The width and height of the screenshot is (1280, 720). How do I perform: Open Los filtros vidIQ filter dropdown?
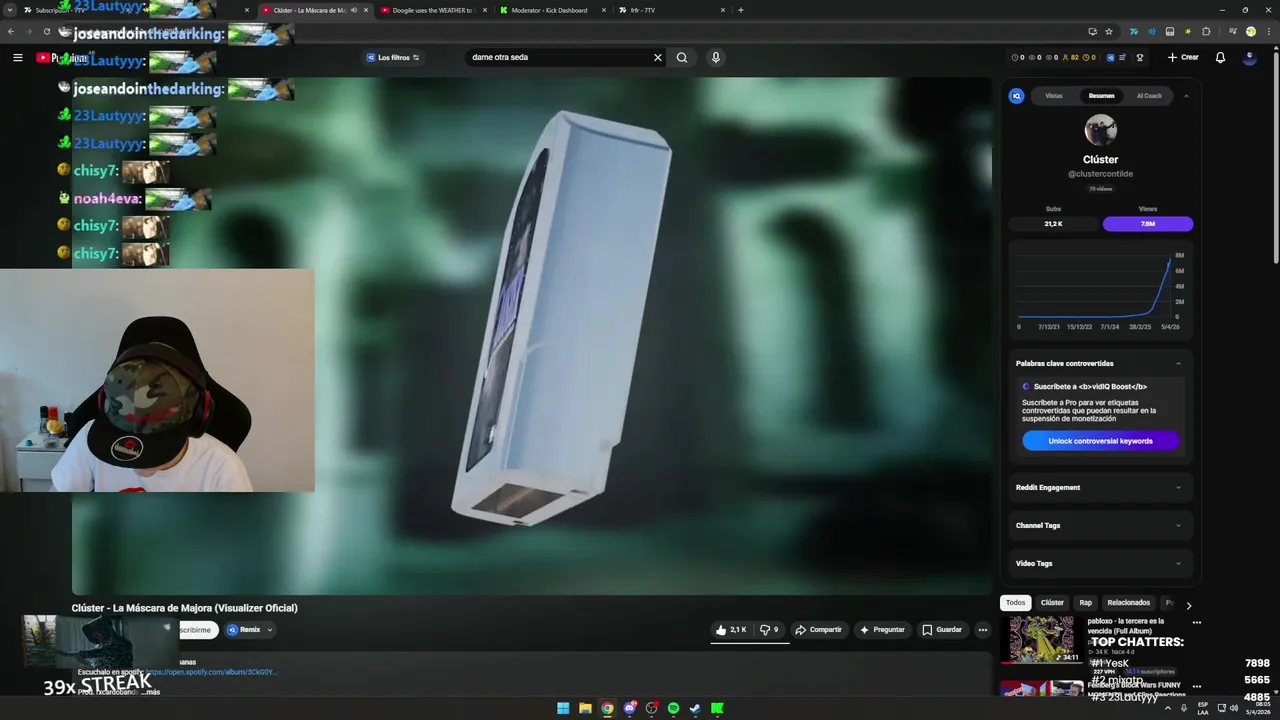tap(392, 58)
